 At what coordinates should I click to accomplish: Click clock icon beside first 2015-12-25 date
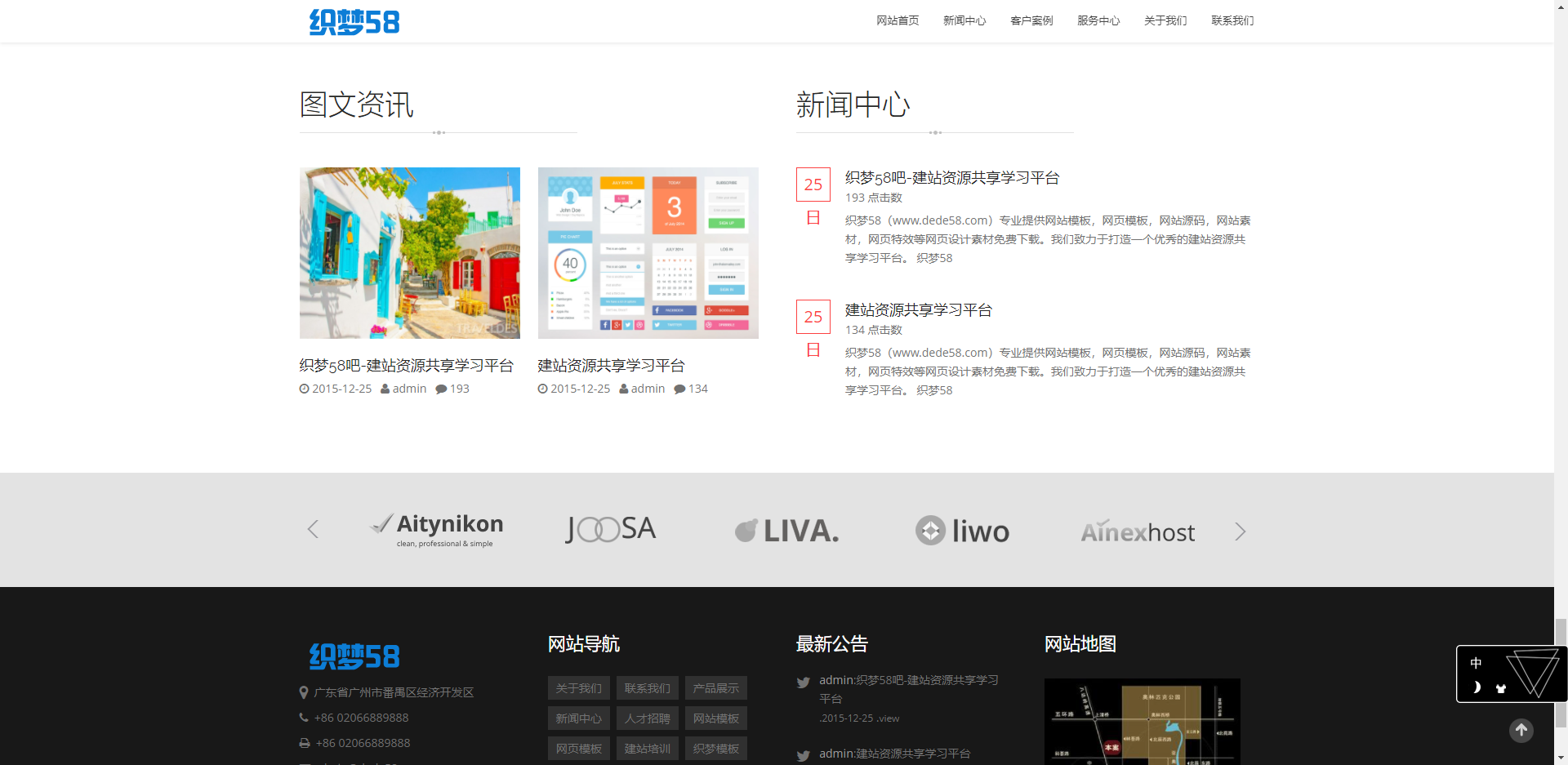click(305, 389)
